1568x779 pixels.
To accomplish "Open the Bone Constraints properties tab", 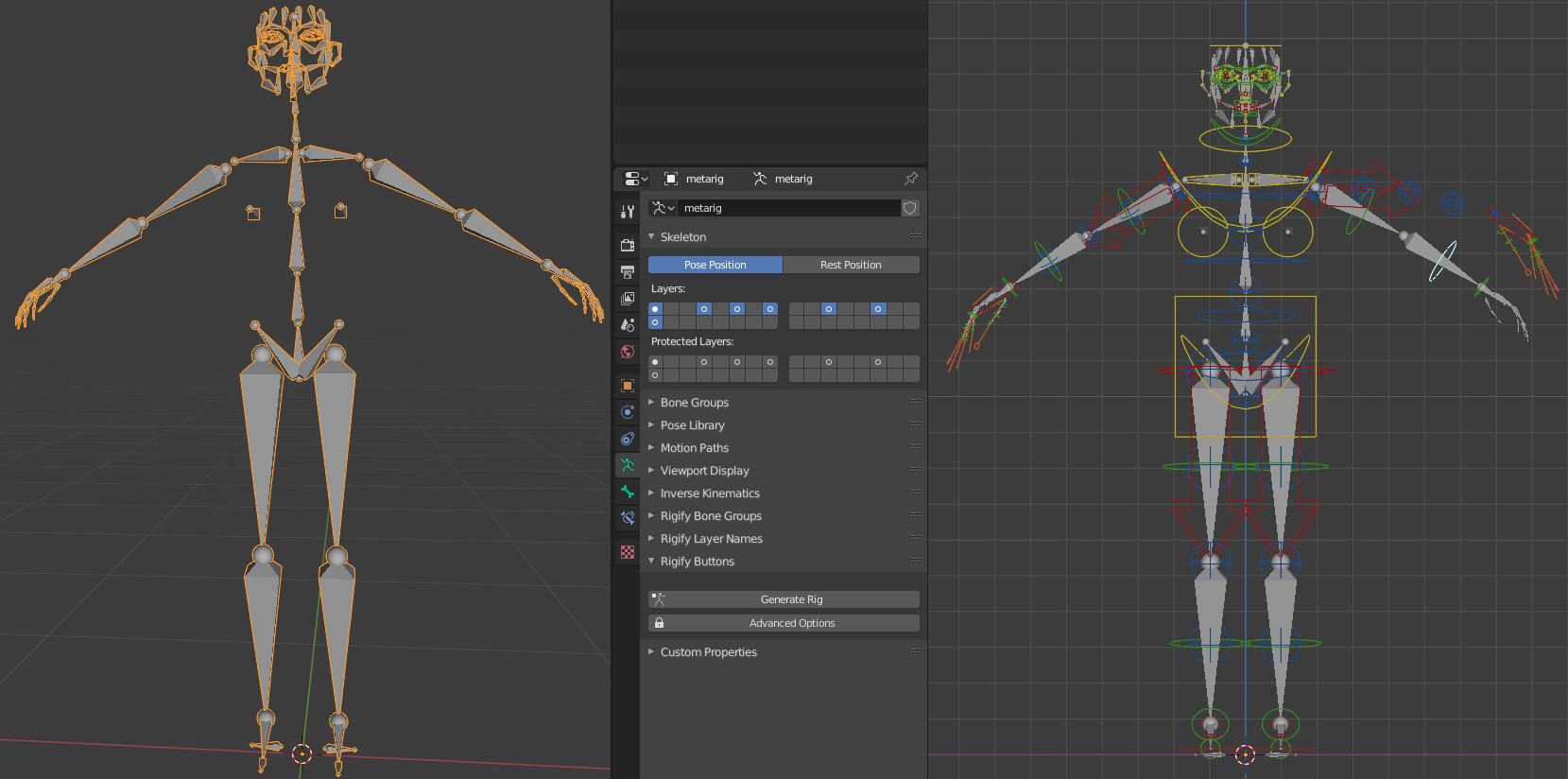I will click(x=627, y=518).
